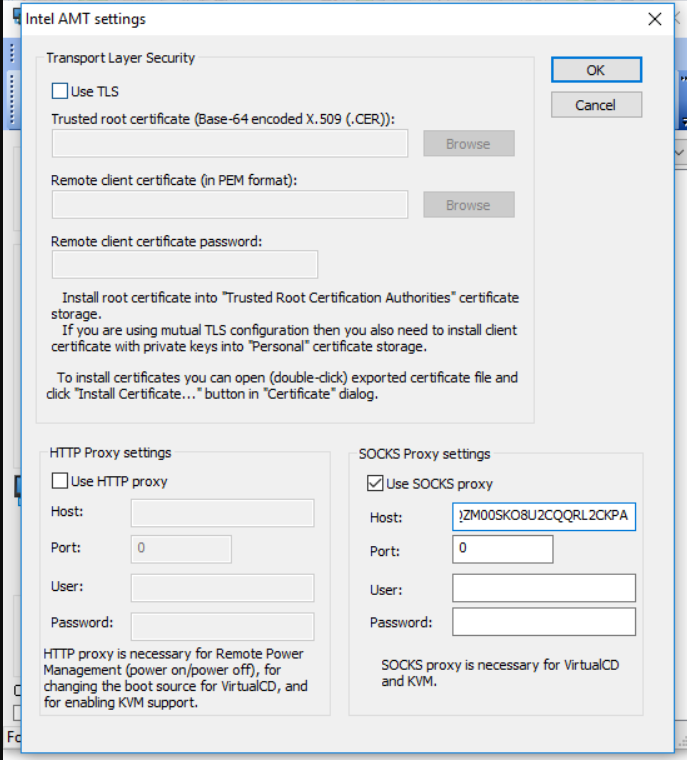This screenshot has height=760, width=687.
Task: Click the SOCKS proxy User field
Action: 544,588
